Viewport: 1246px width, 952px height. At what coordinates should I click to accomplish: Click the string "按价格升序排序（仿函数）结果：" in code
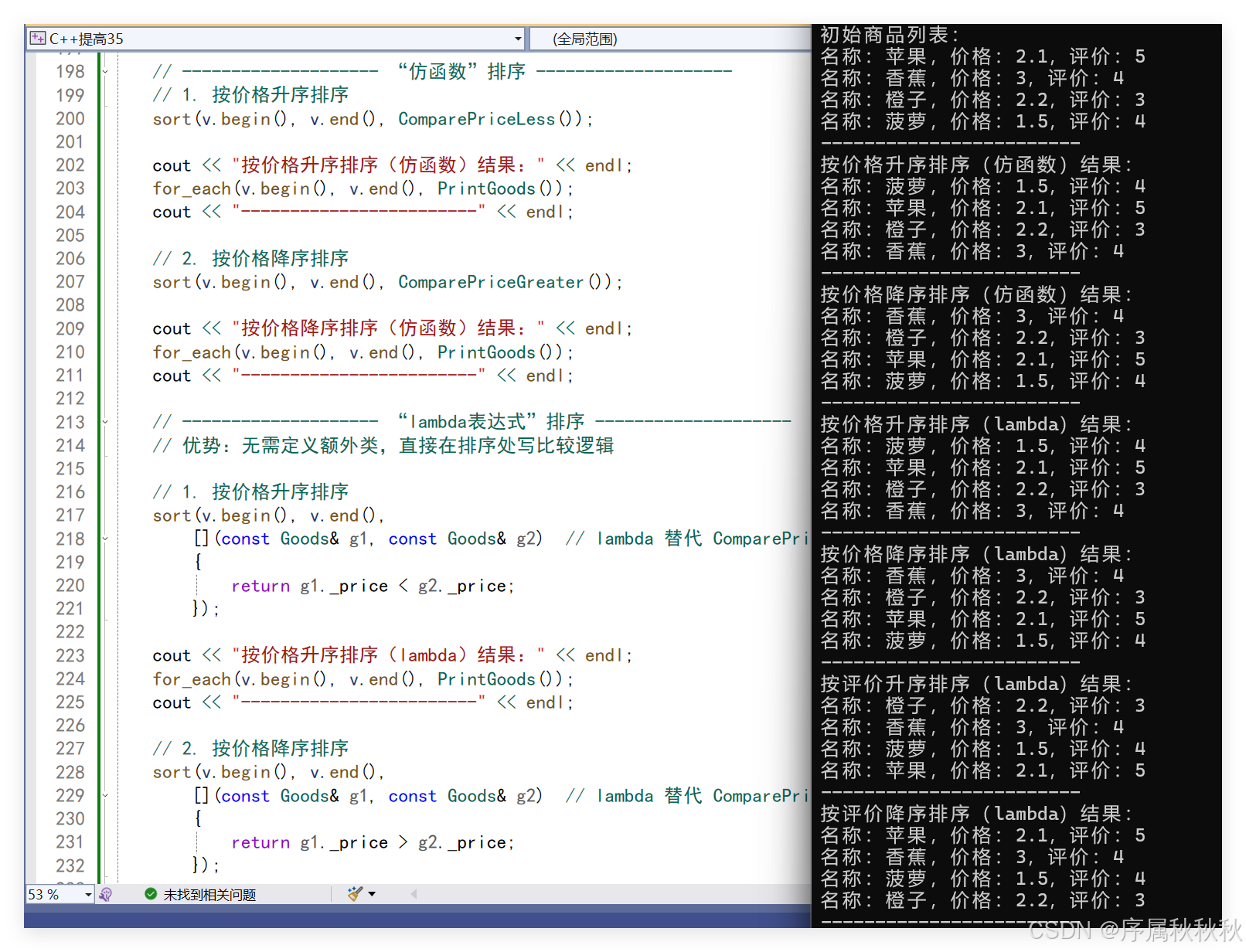[389, 165]
